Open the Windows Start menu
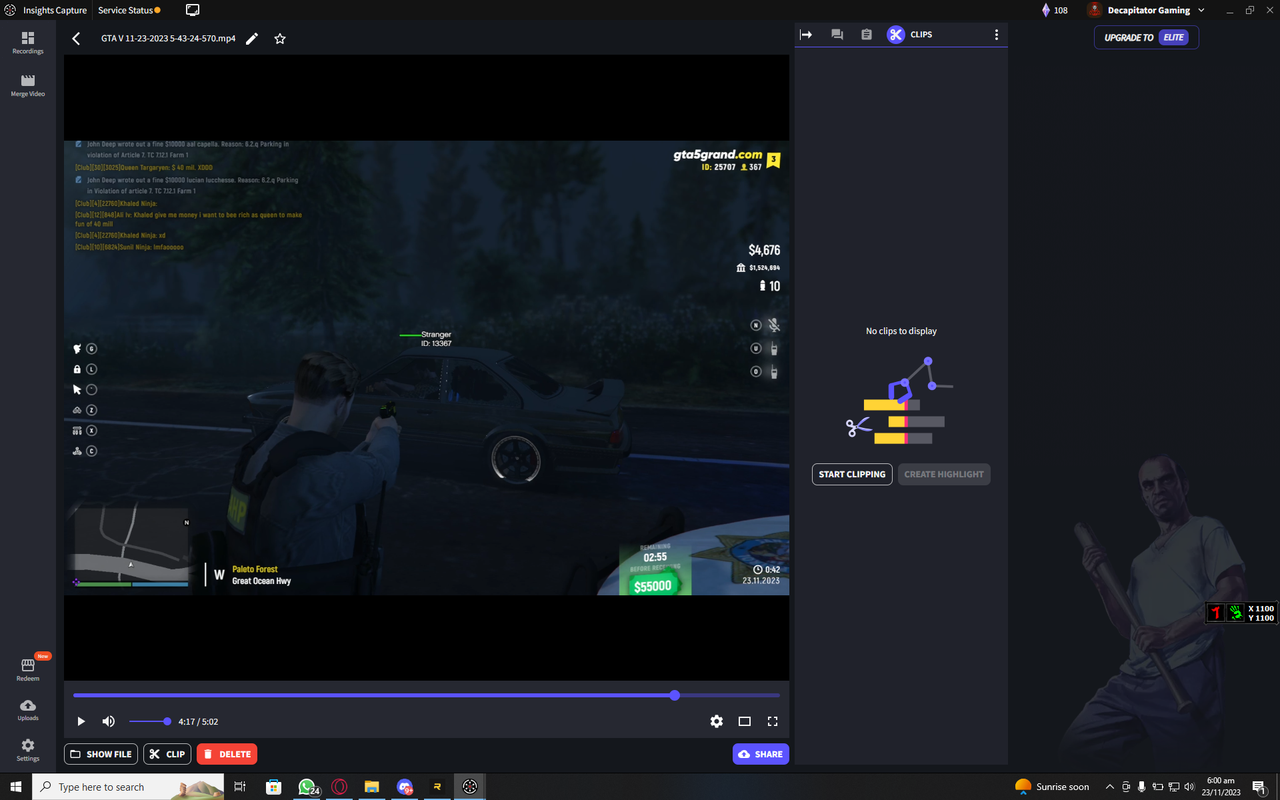1280x800 pixels. pos(16,787)
